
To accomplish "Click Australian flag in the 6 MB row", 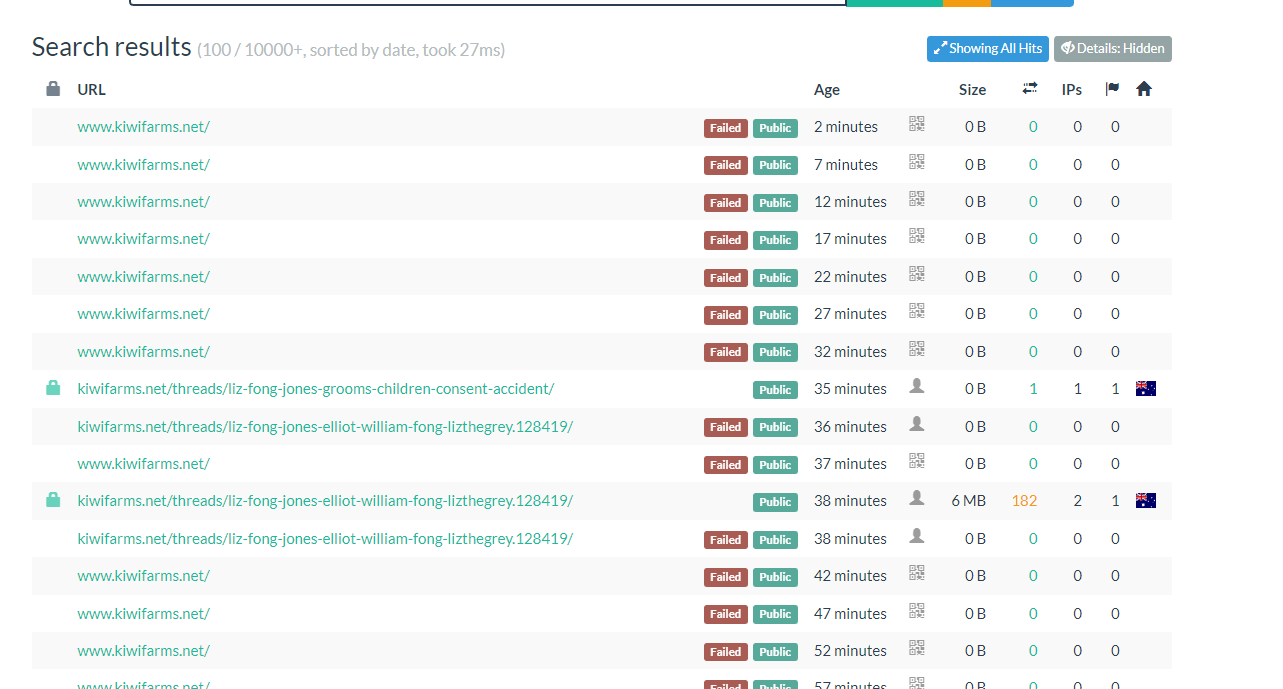I will [x=1146, y=501].
